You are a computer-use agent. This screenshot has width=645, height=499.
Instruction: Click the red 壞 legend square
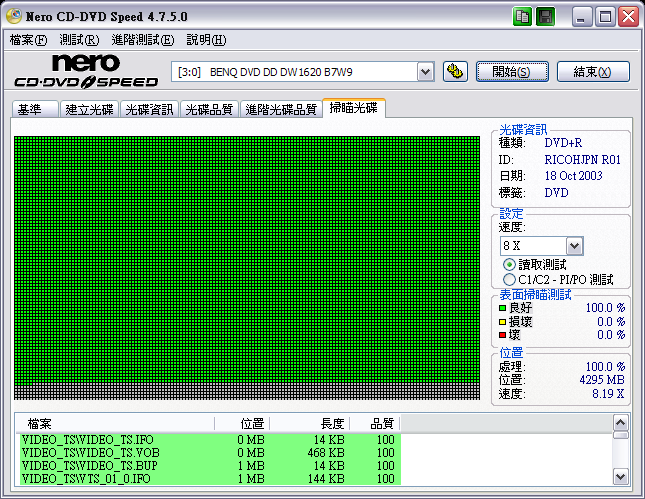click(502, 335)
